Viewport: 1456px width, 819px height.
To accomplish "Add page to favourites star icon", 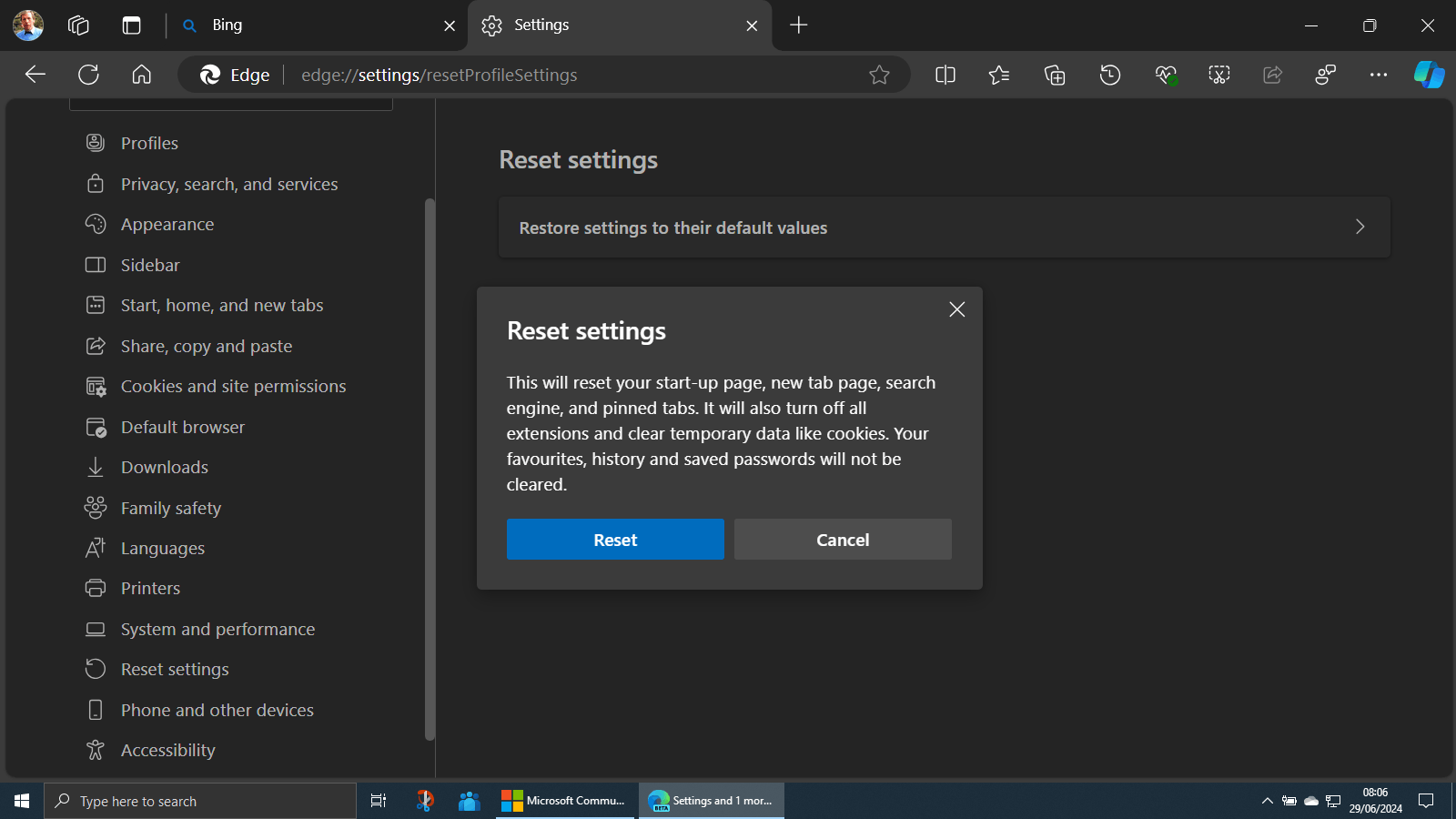I will tap(879, 75).
